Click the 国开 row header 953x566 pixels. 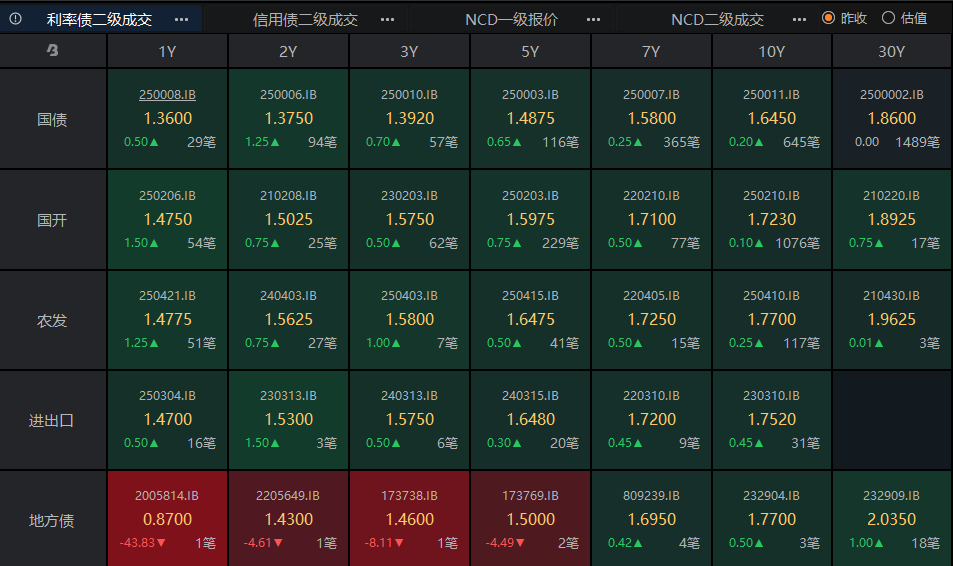(x=53, y=220)
